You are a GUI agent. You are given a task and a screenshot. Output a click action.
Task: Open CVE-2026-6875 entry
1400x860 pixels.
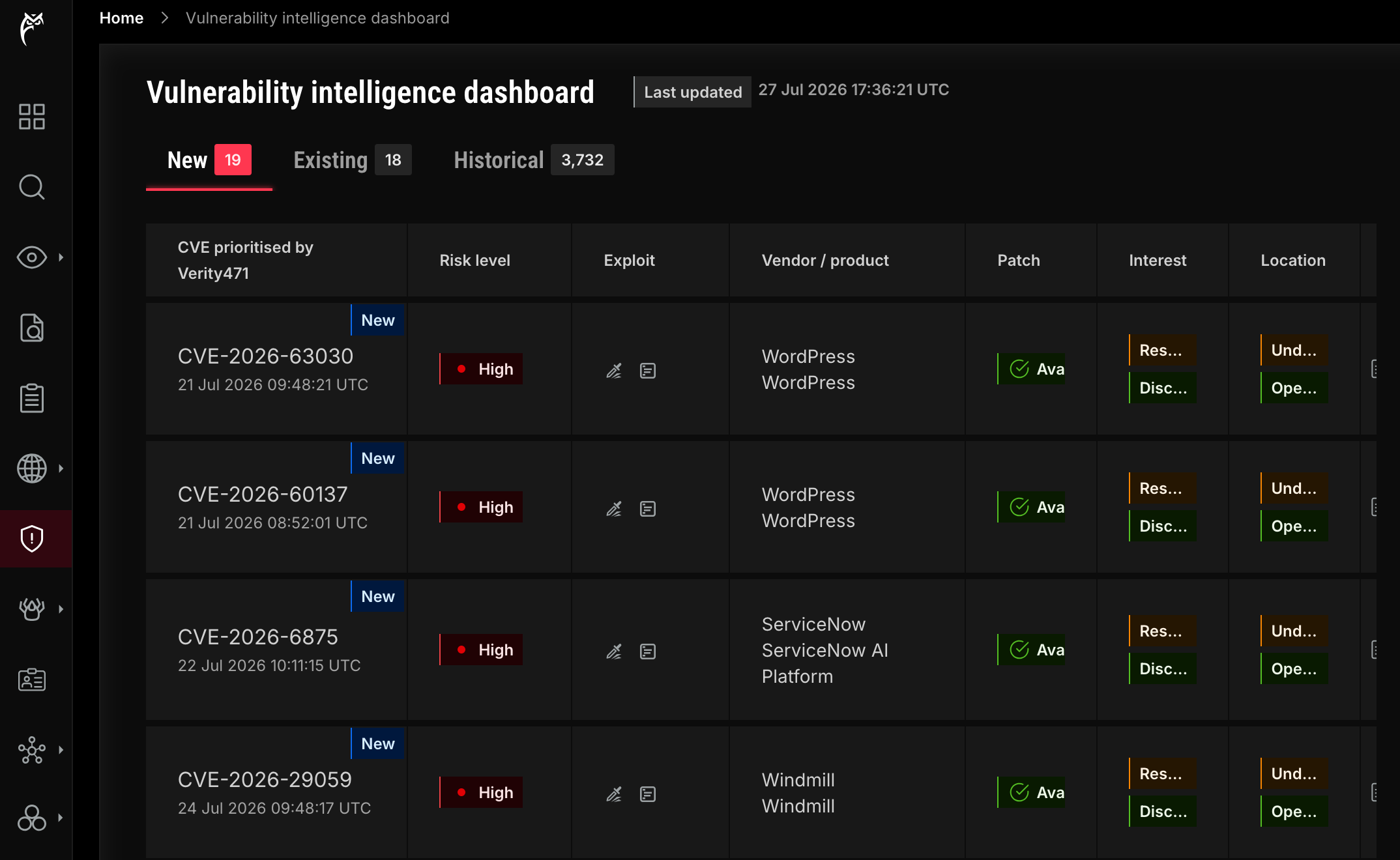(258, 637)
